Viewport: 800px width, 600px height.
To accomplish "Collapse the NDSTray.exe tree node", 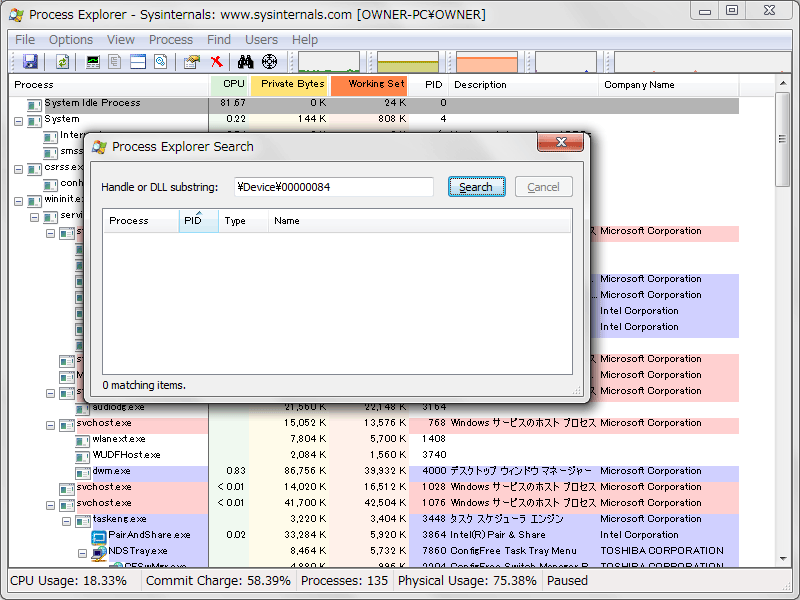I will click(82, 554).
